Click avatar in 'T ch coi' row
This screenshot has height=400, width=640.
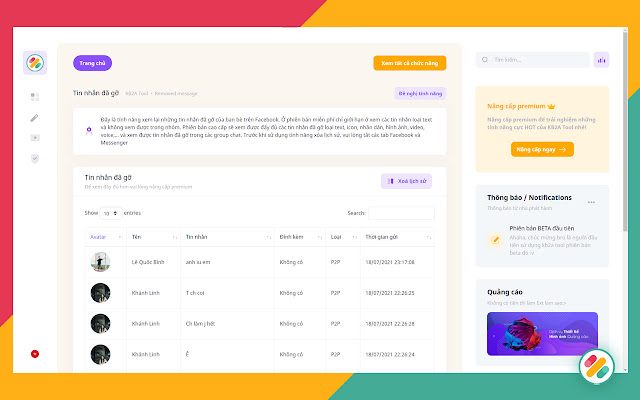click(x=100, y=293)
